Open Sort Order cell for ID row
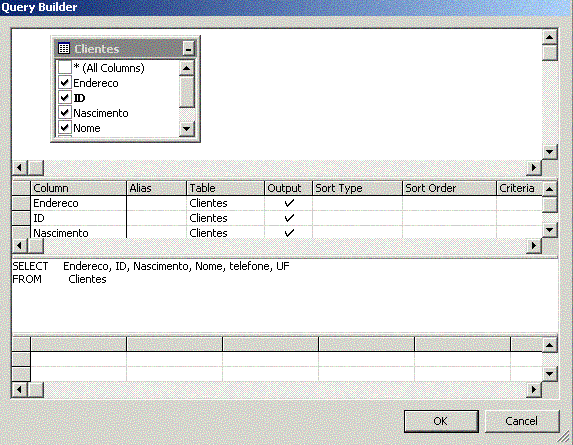The width and height of the screenshot is (573, 445). [449, 218]
